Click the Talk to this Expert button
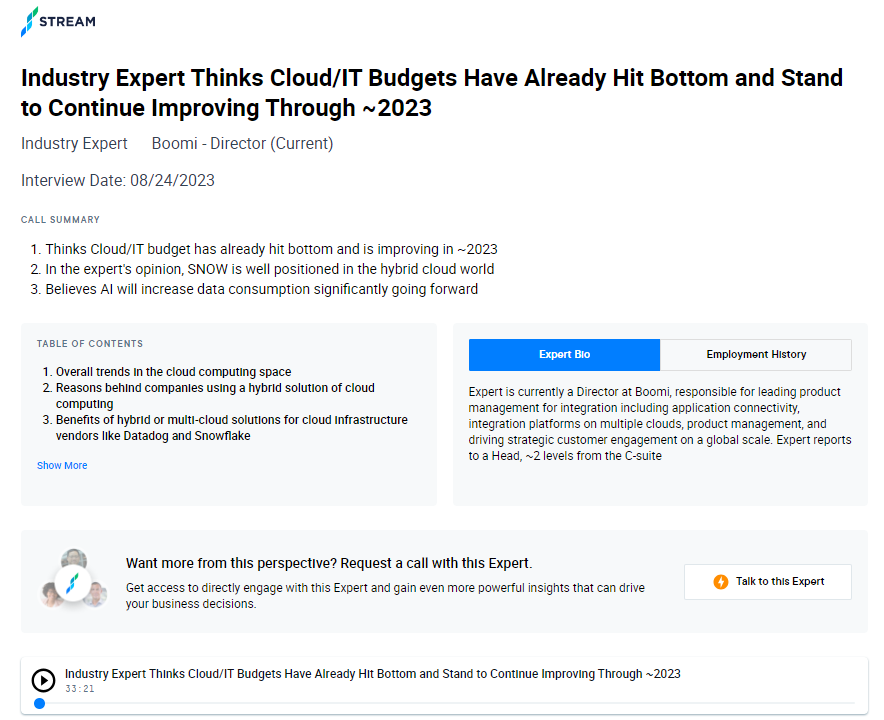Image resolution: width=884 pixels, height=720 pixels. (x=767, y=581)
